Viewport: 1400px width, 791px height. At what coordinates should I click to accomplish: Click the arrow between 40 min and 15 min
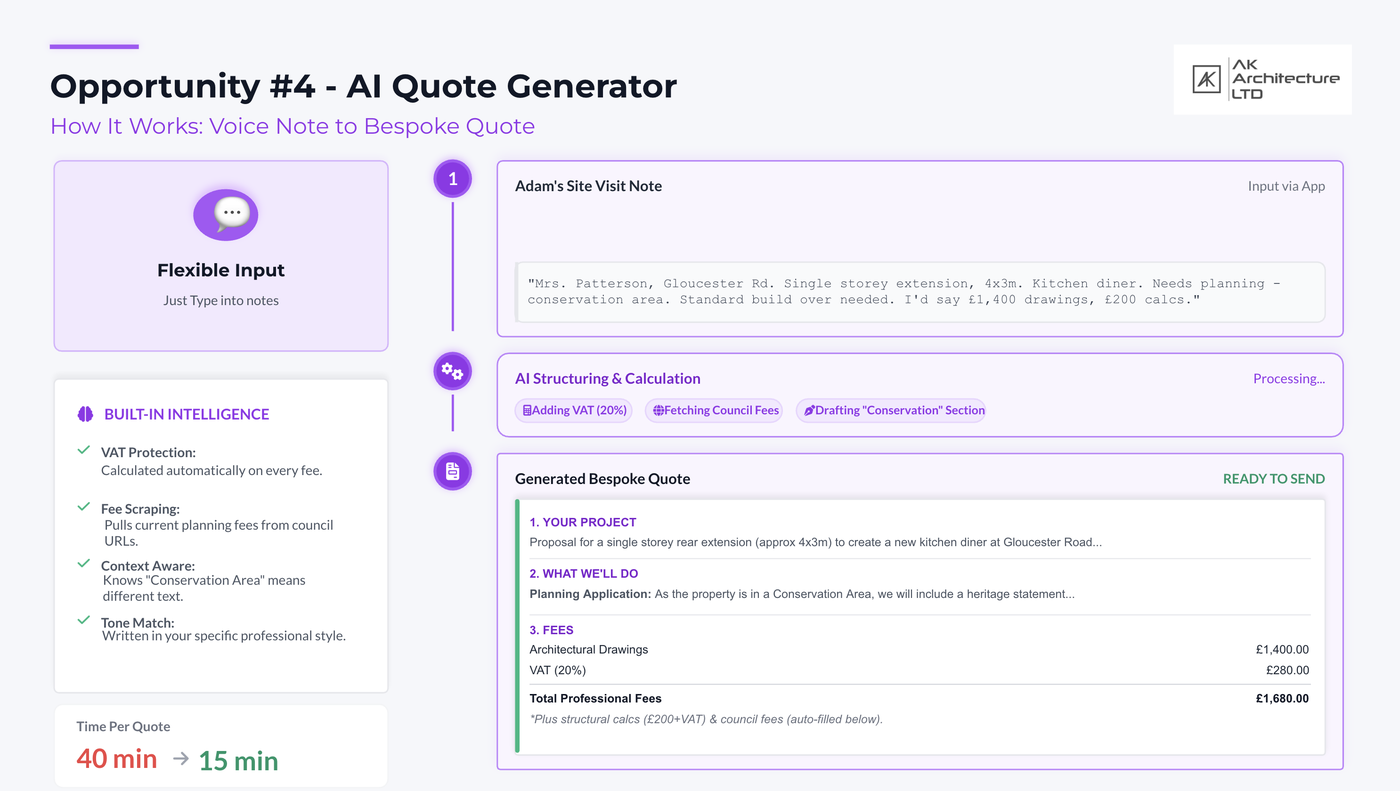click(180, 759)
